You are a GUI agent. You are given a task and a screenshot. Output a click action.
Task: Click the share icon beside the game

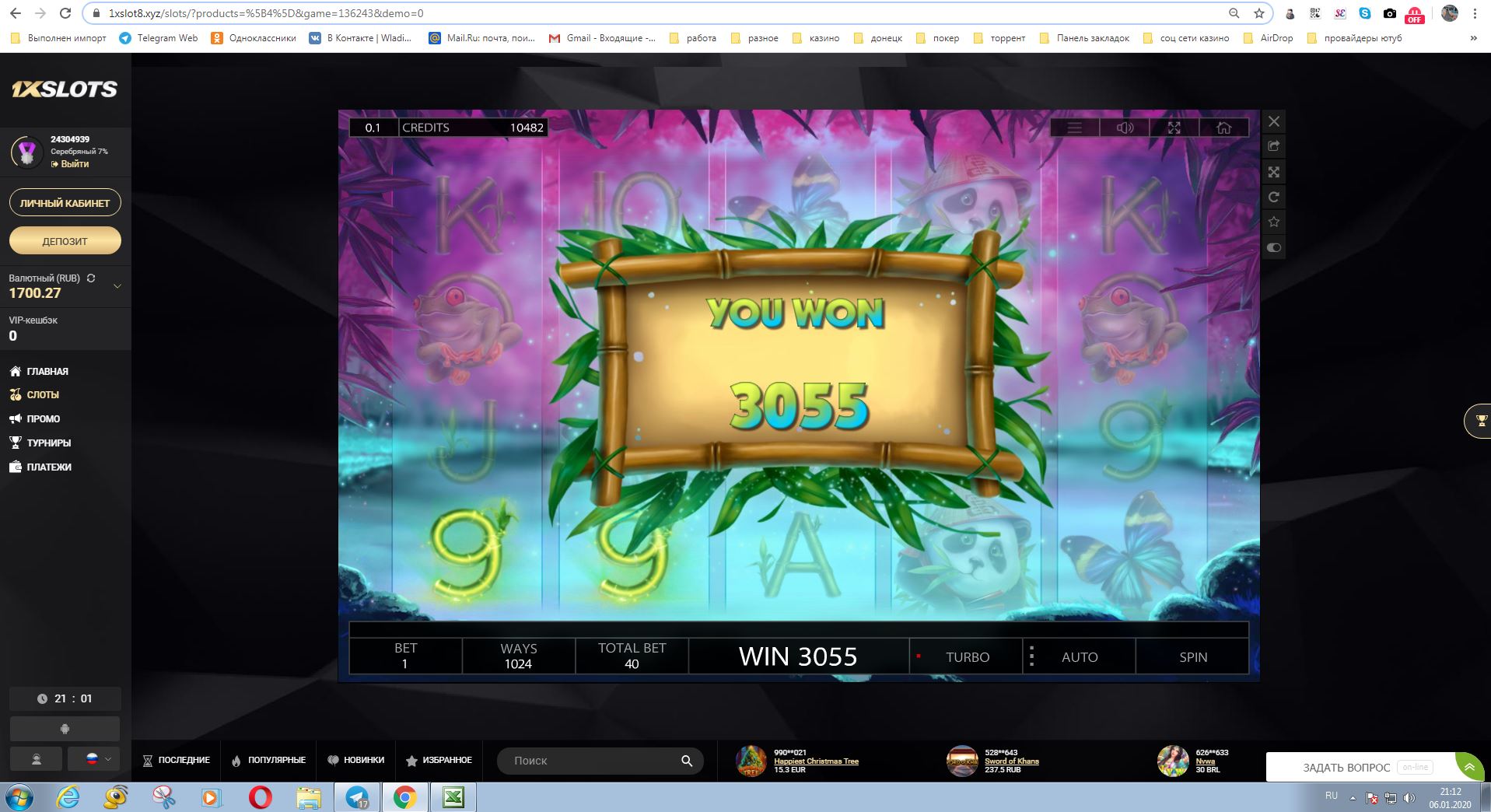(1273, 146)
